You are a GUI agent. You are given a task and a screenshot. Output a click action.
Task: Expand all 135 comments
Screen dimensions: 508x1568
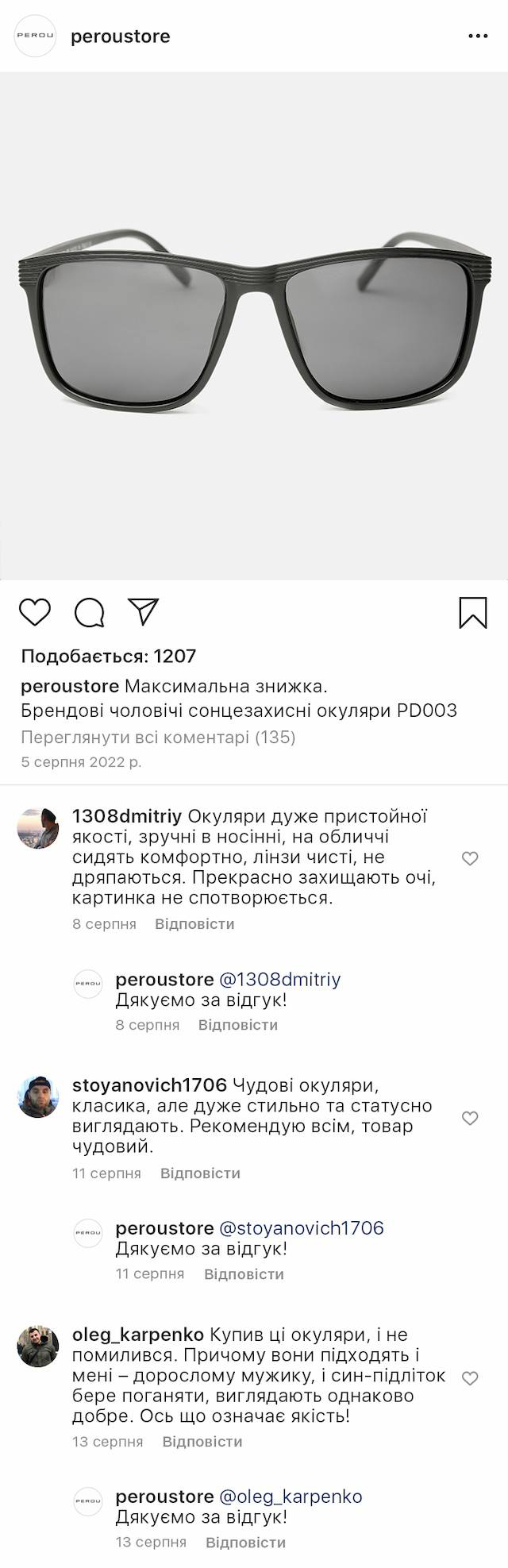(x=158, y=738)
